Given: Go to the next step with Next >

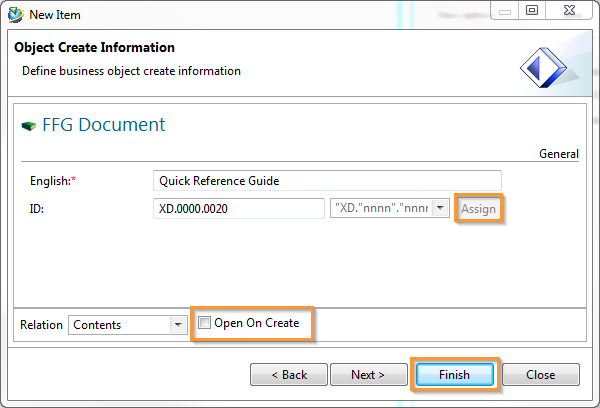Looking at the screenshot, I should coord(368,374).
